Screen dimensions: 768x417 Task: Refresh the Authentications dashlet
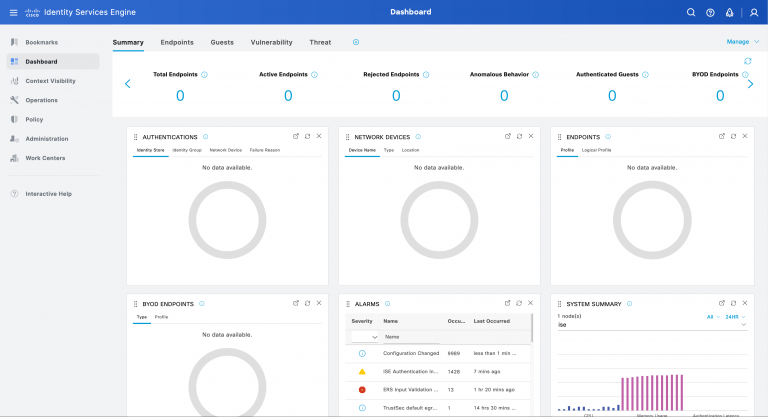[x=308, y=136]
